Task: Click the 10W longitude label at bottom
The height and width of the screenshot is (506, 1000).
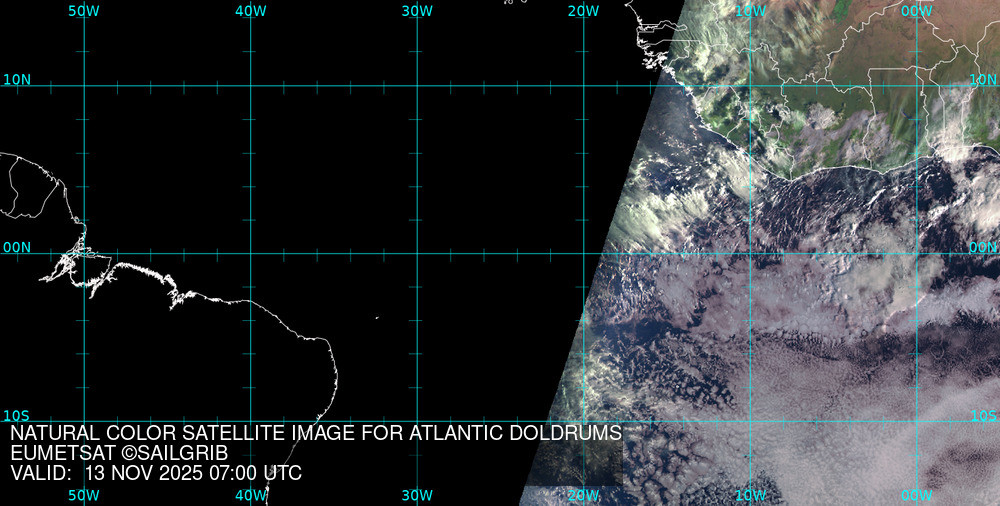Action: click(x=750, y=495)
